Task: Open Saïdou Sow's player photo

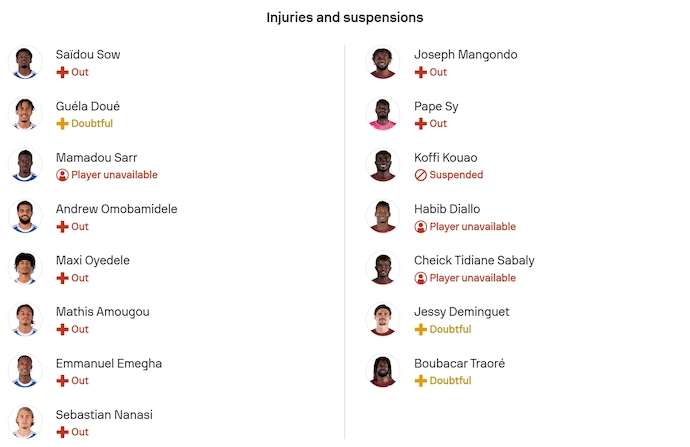Action: tap(25, 62)
